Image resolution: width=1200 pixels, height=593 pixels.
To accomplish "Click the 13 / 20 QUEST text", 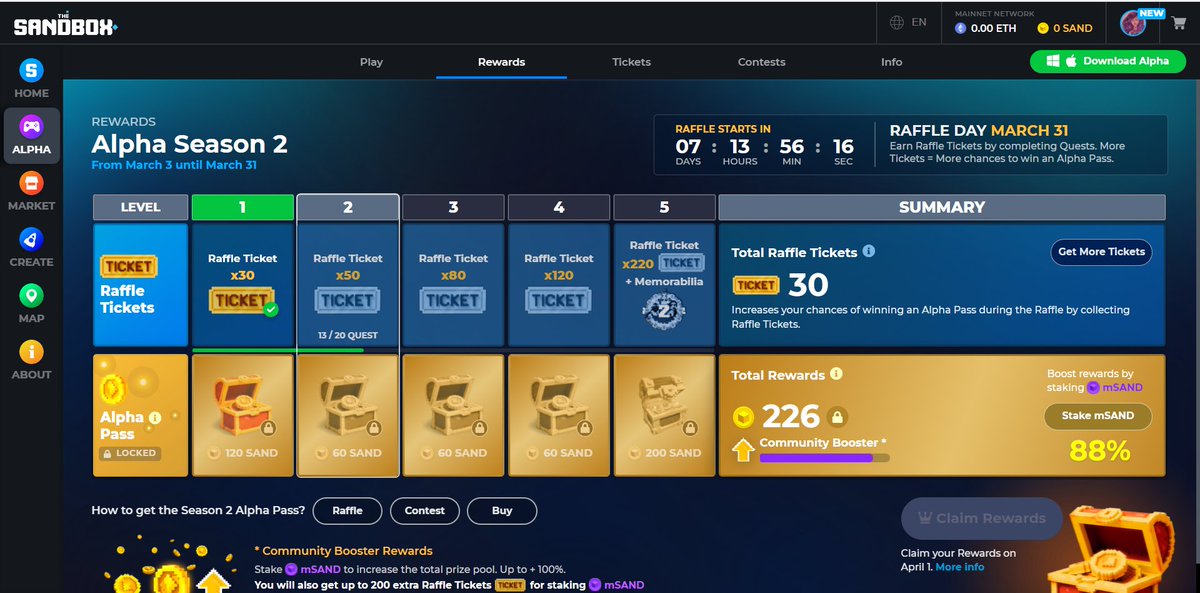I will [347, 335].
